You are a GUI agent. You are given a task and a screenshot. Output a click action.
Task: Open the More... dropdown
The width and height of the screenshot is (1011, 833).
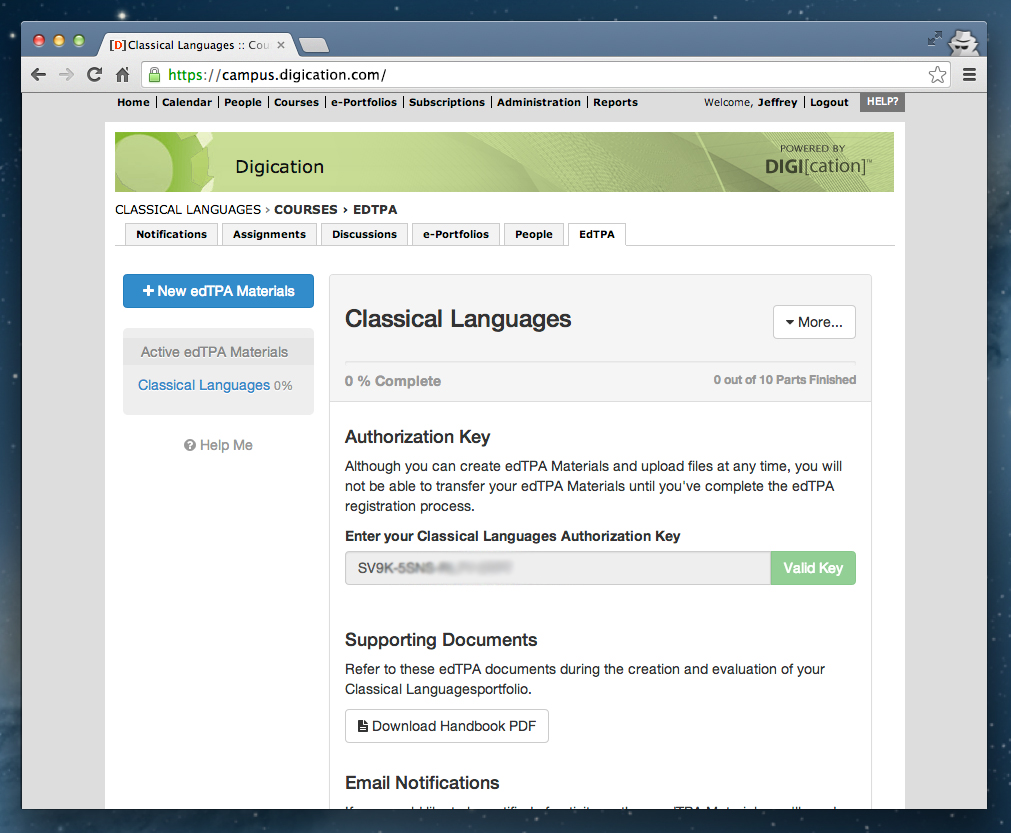click(813, 322)
